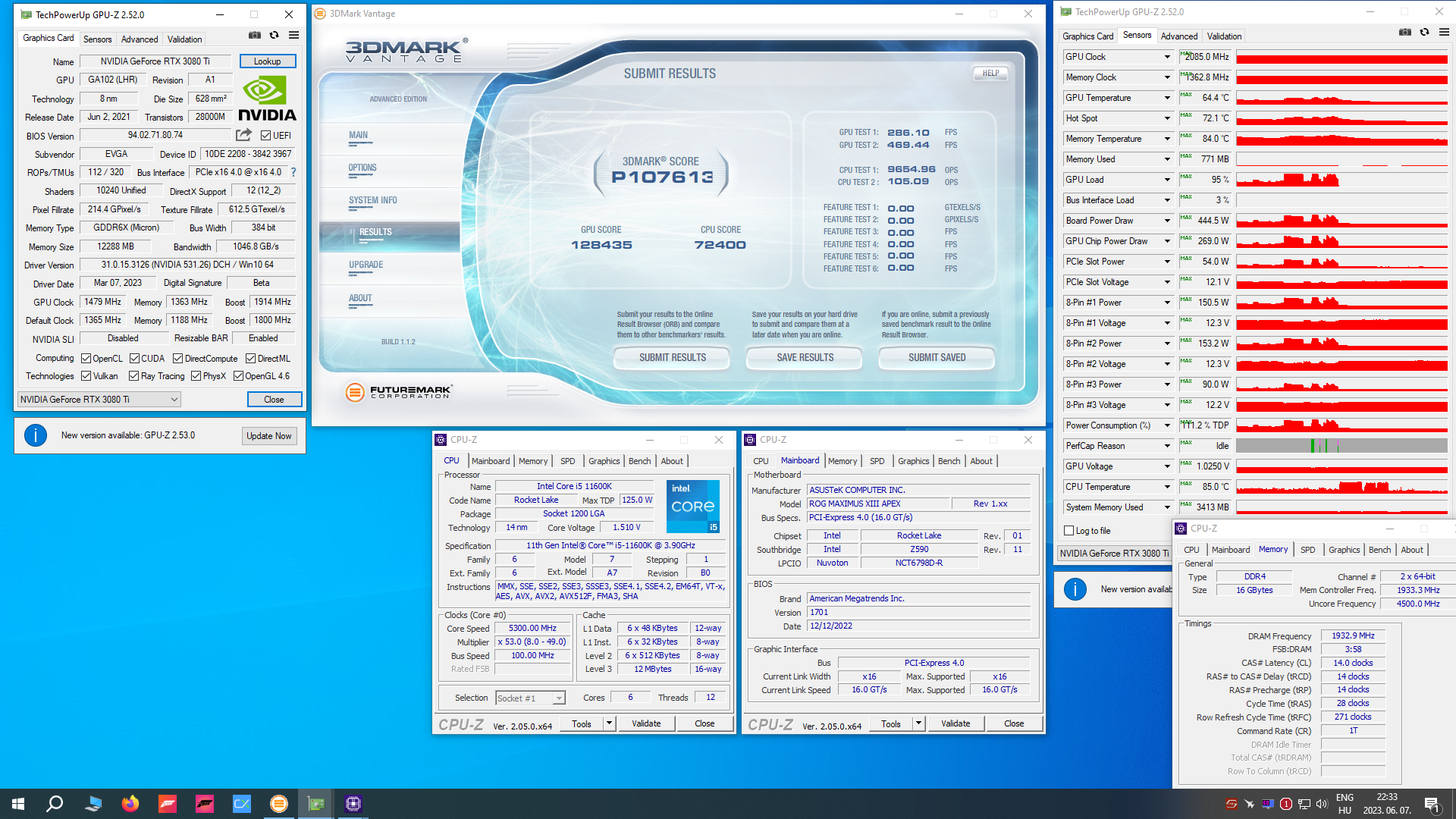Click camera icon in GPU-Z Sensors window

pos(1405,32)
